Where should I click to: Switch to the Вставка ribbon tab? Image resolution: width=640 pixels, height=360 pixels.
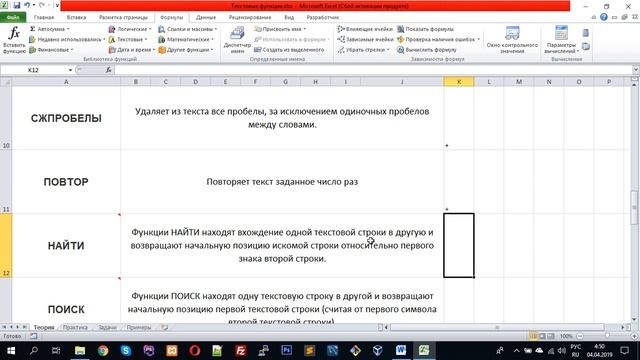coord(76,18)
